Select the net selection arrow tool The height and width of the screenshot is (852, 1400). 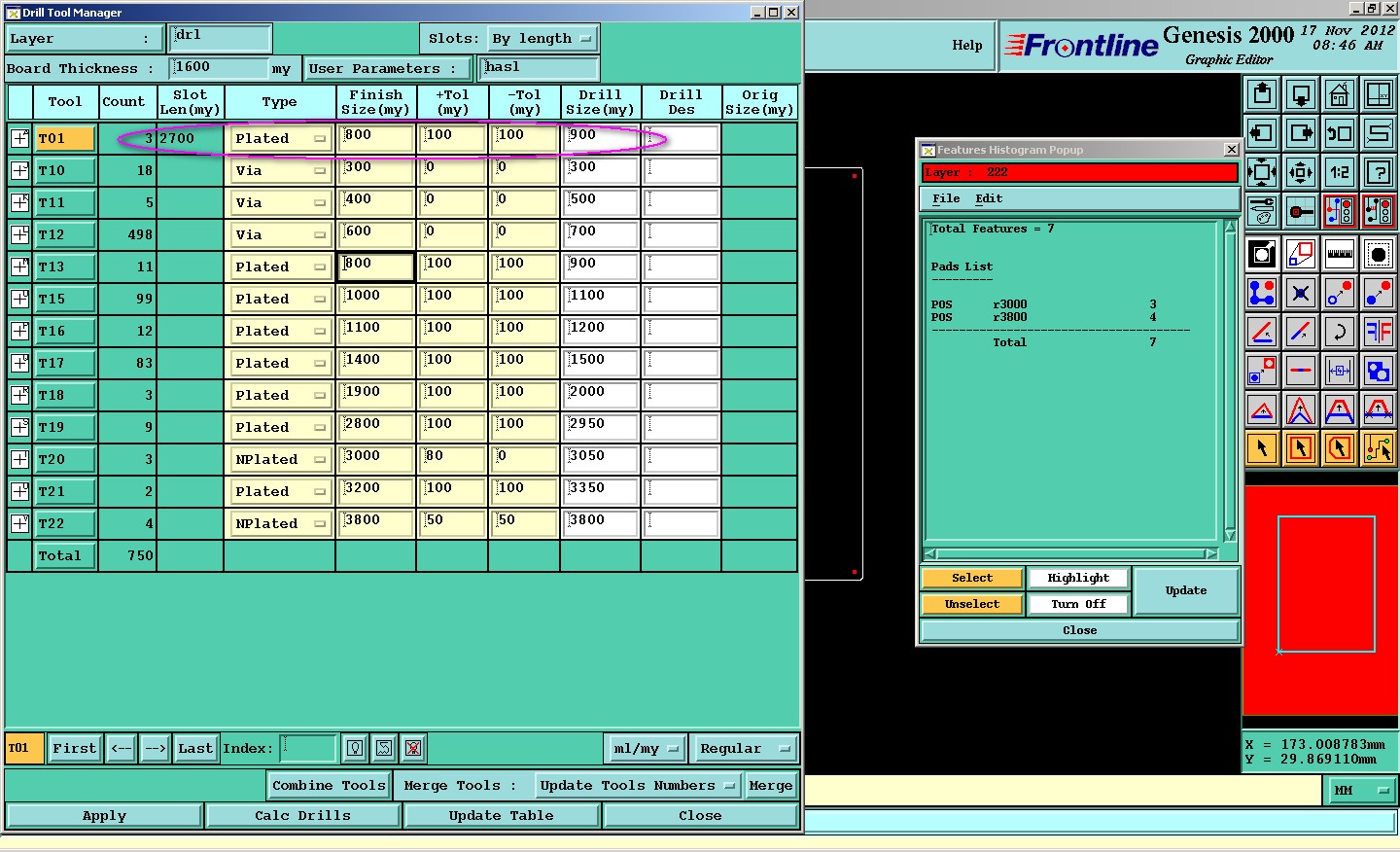pos(1378,448)
